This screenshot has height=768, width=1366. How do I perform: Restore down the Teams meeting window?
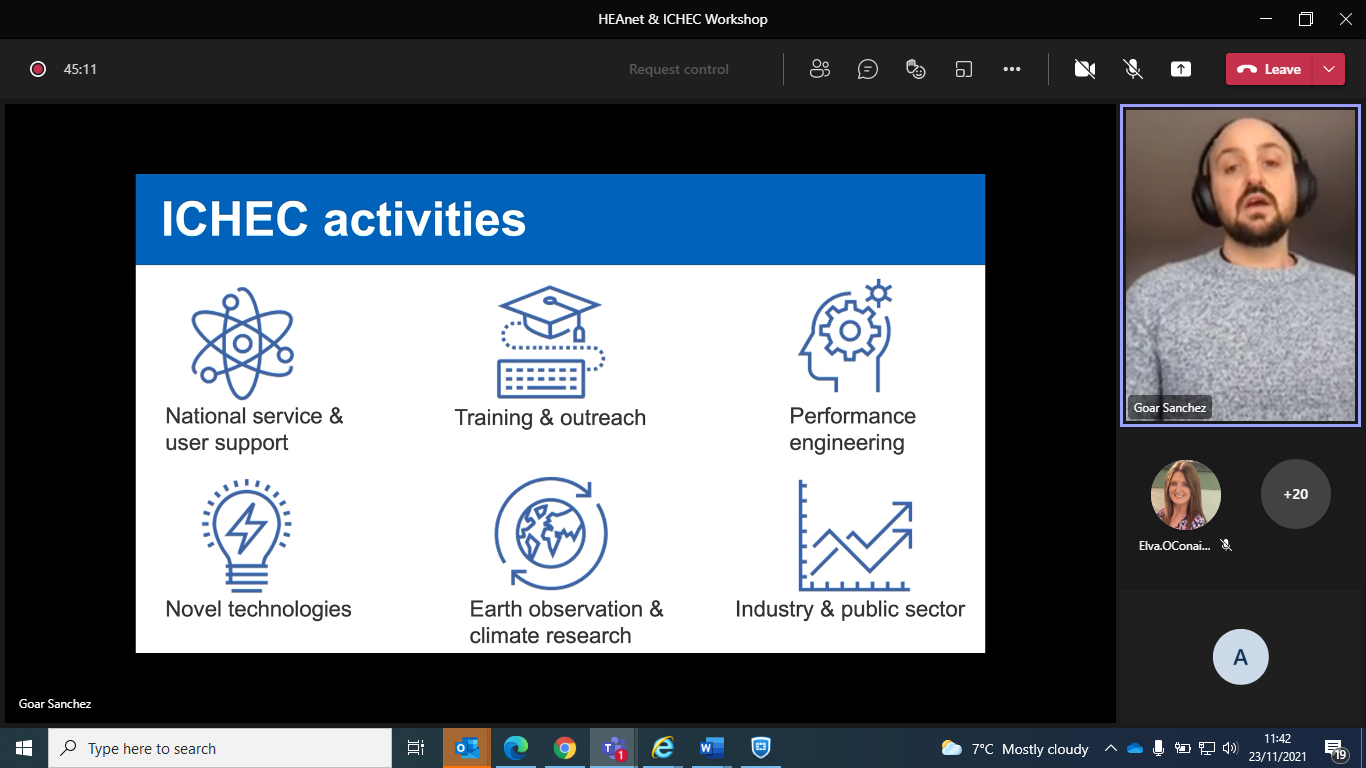pos(1305,19)
